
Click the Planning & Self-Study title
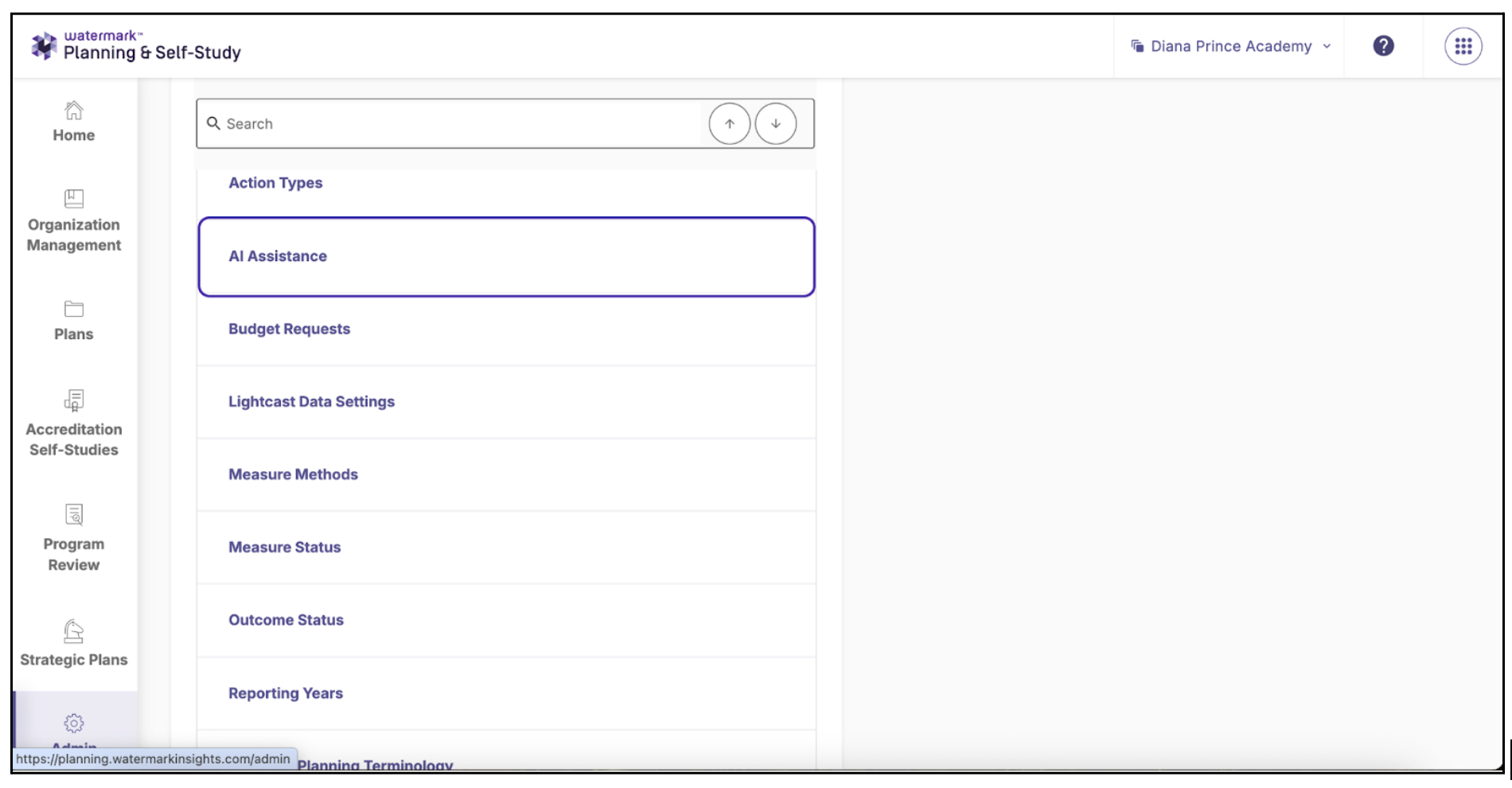[152, 53]
